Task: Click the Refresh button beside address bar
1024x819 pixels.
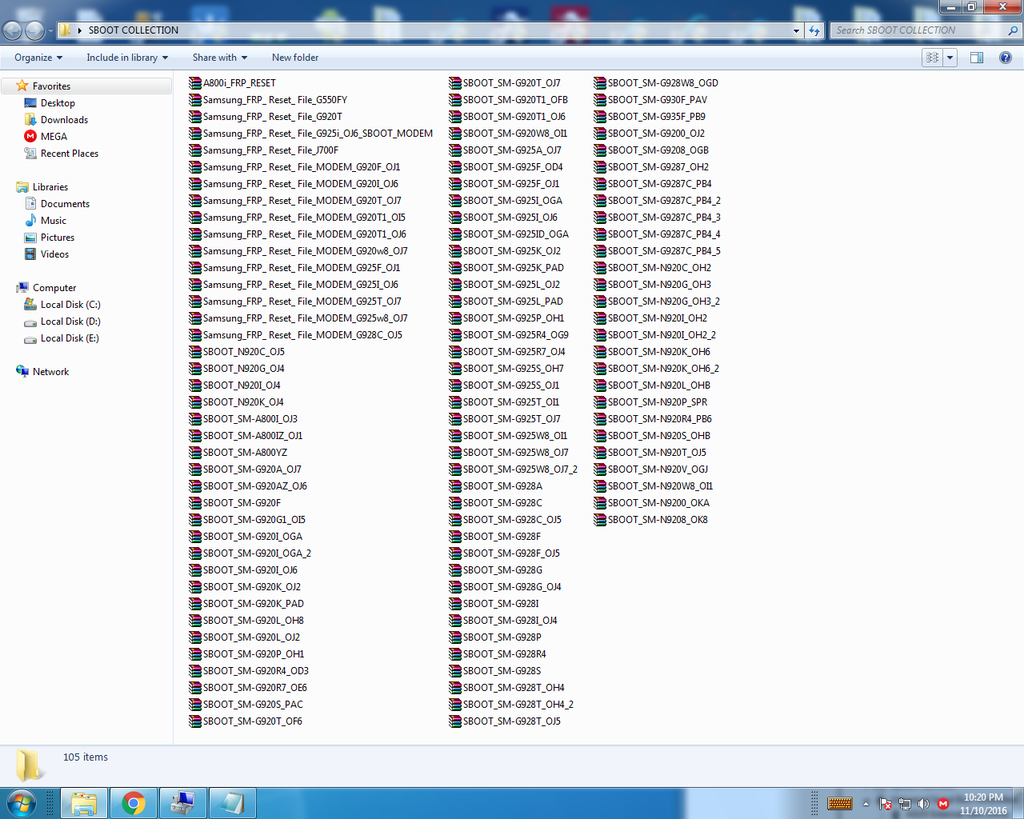Action: coord(814,30)
